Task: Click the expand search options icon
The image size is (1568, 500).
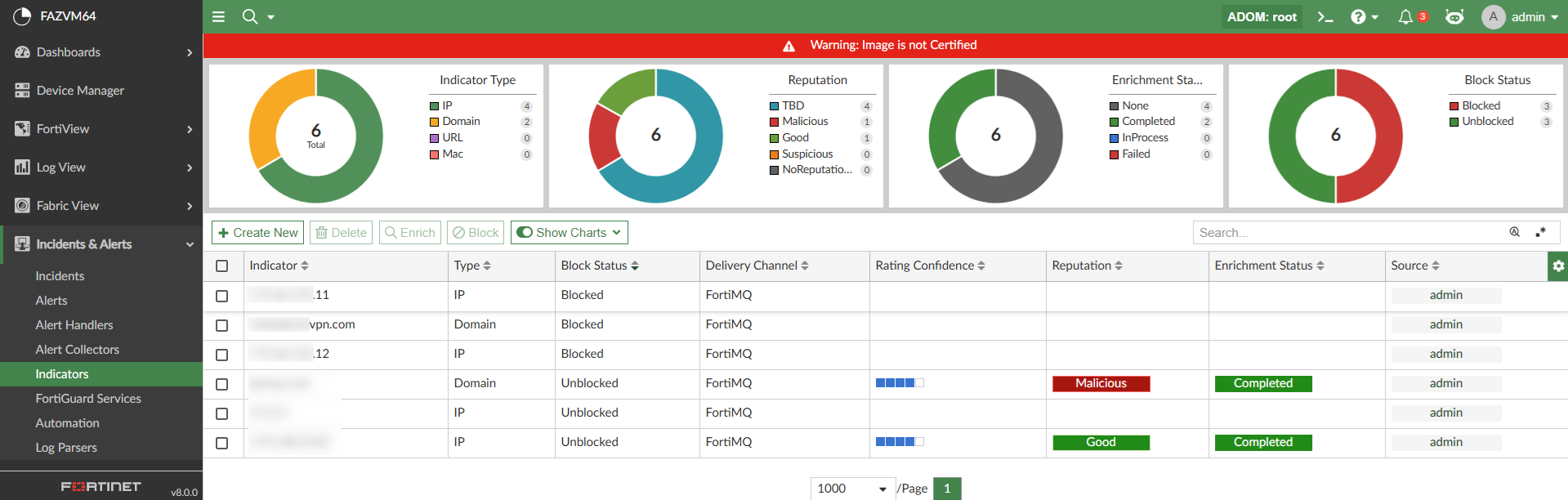Action: [1541, 233]
